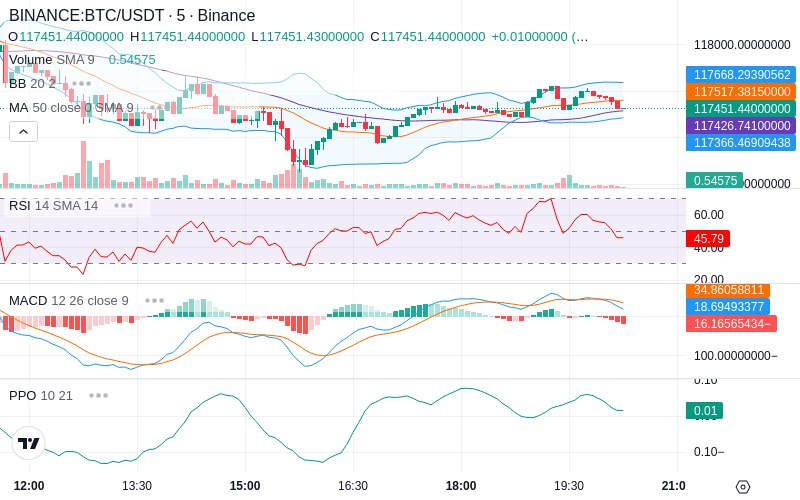Click the red RSI value label 45.79
Screen dimensions: 800x500
click(708, 238)
